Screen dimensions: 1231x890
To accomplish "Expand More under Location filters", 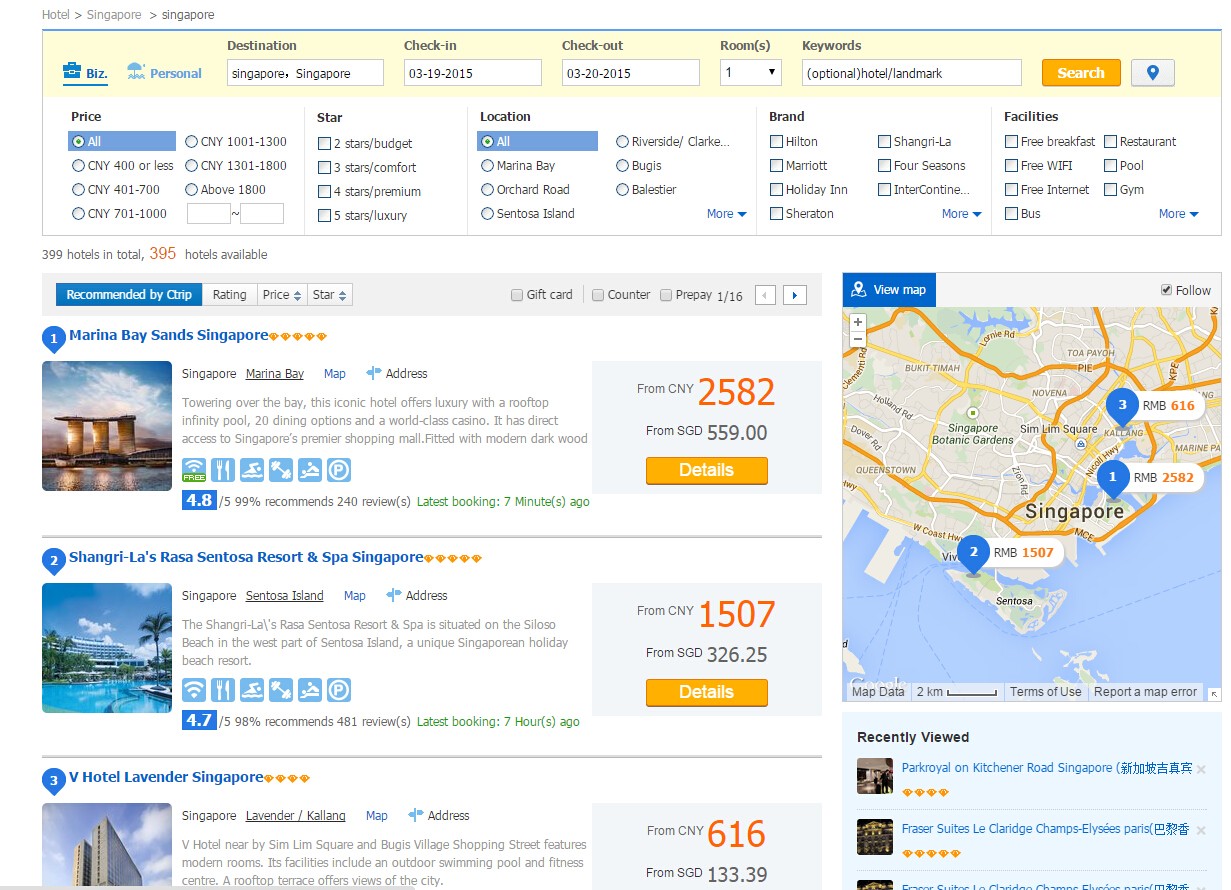I will [x=726, y=213].
